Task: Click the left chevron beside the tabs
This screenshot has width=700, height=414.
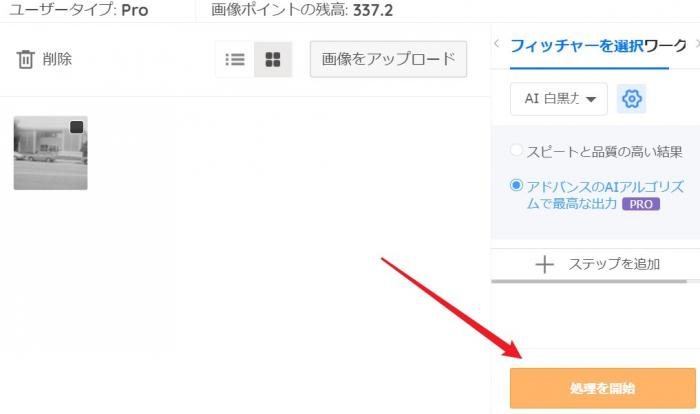Action: (x=496, y=44)
